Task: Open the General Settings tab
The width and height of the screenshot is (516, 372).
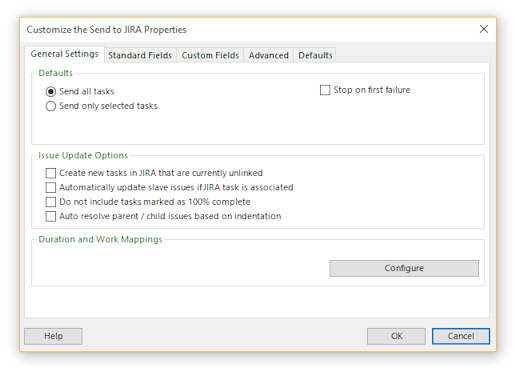Action: point(64,54)
